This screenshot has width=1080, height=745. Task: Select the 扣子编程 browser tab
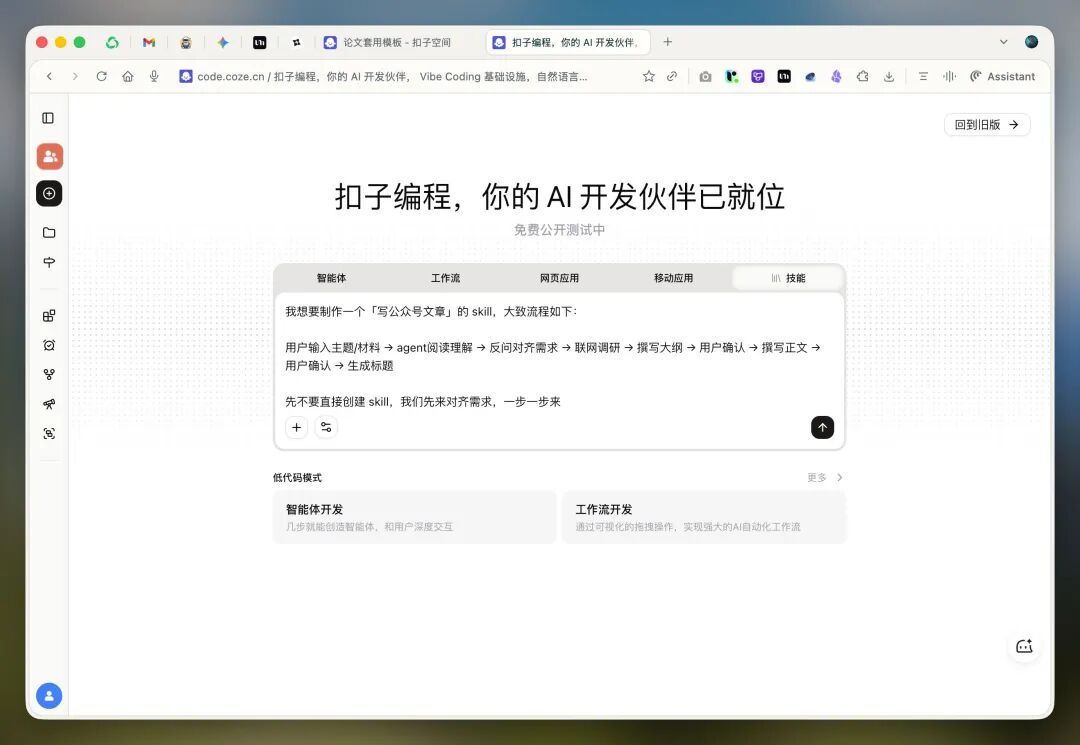pyautogui.click(x=568, y=43)
